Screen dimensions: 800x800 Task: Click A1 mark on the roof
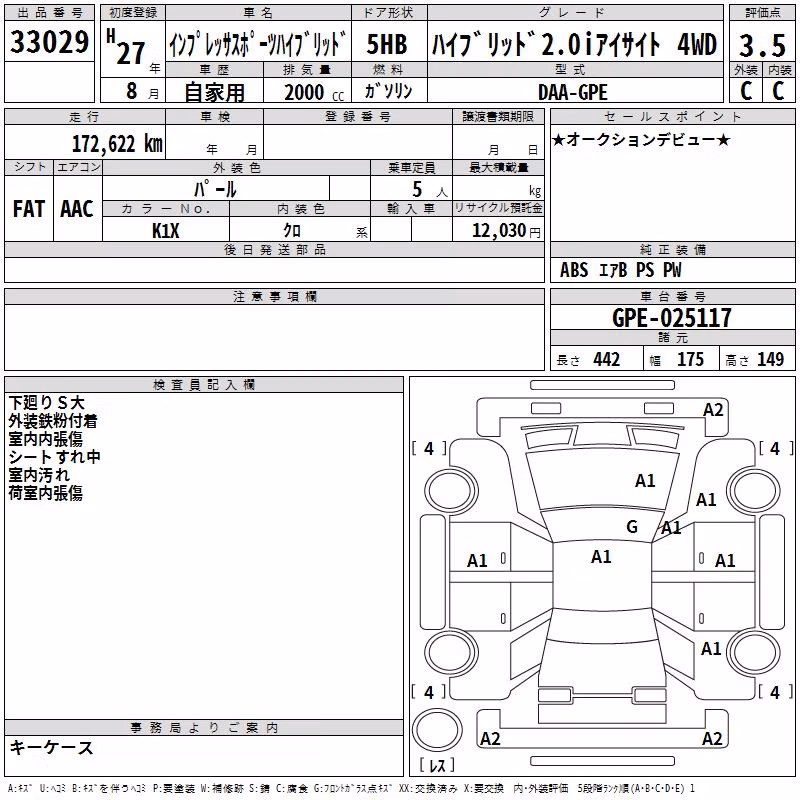coord(602,557)
